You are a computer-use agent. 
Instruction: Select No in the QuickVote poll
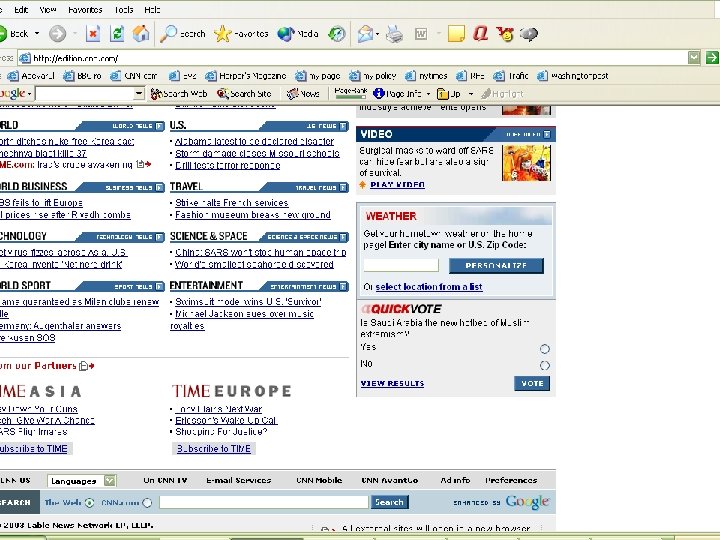point(545,366)
